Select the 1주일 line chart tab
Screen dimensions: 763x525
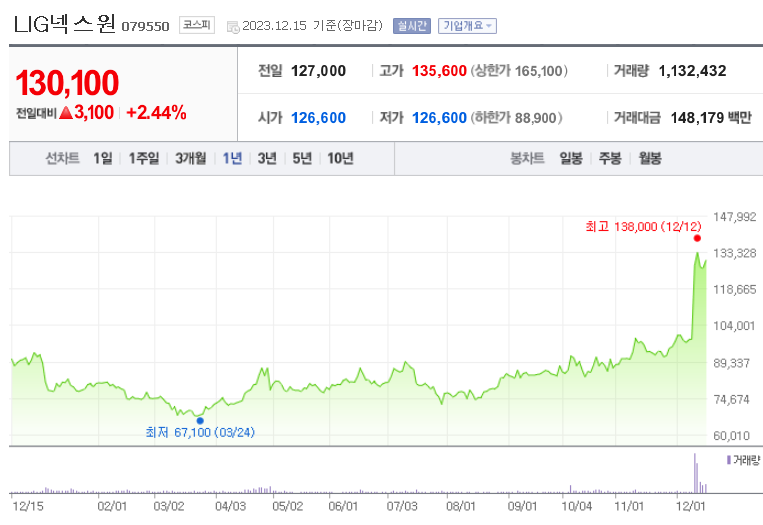[x=144, y=158]
